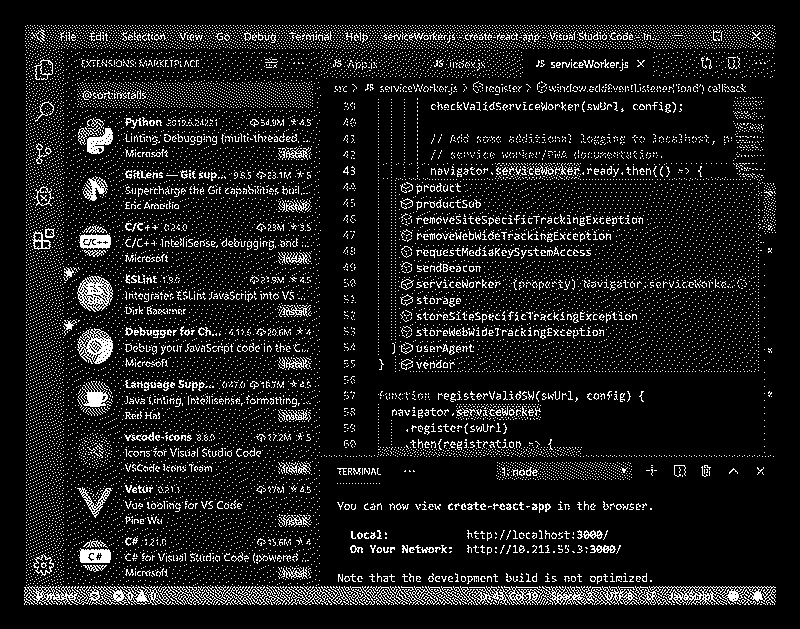
Task: Open the Terminal menu
Action: click(310, 37)
